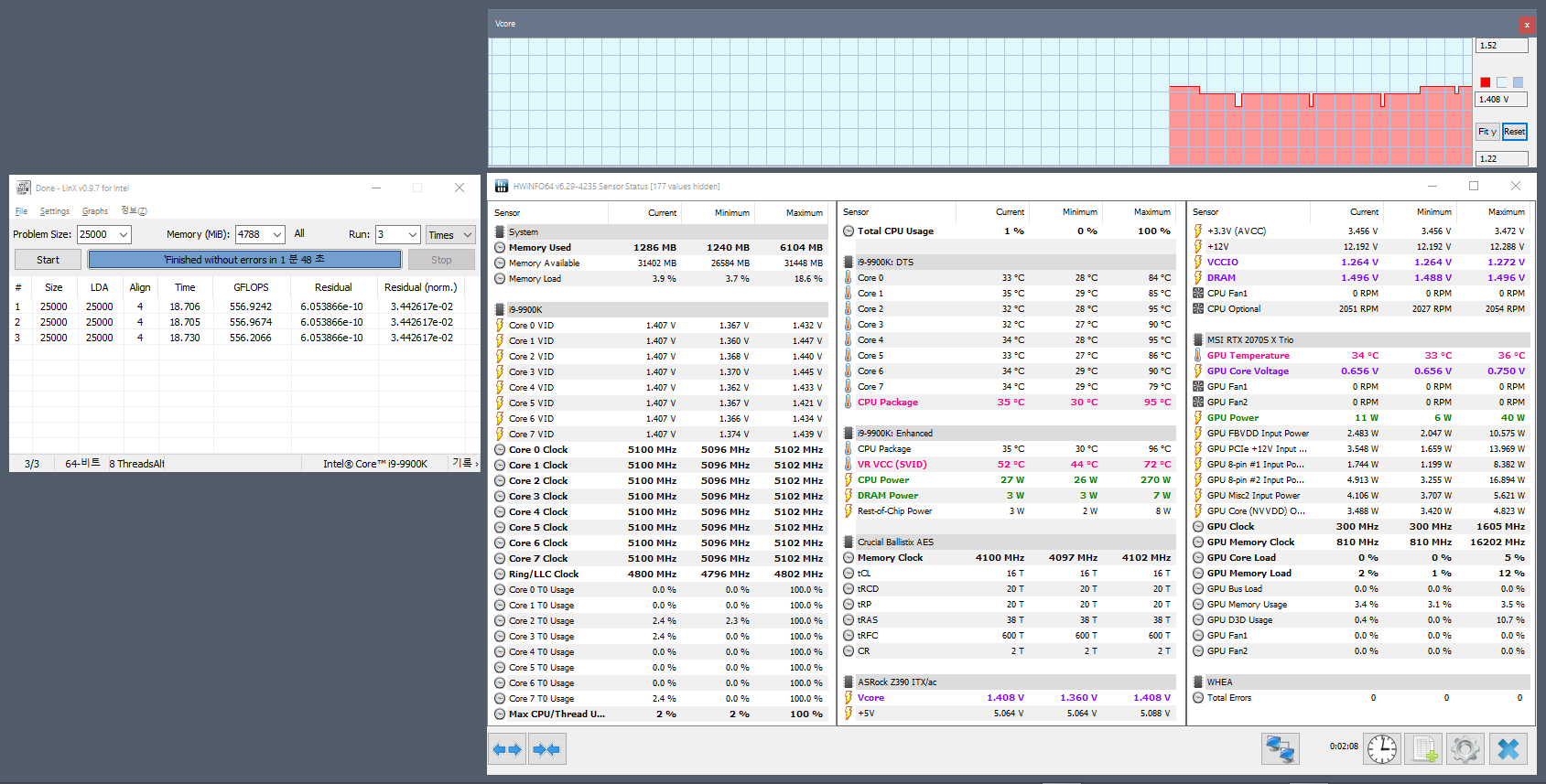The height and width of the screenshot is (784, 1546).
Task: Open the network remote sensors icon
Action: (1280, 749)
